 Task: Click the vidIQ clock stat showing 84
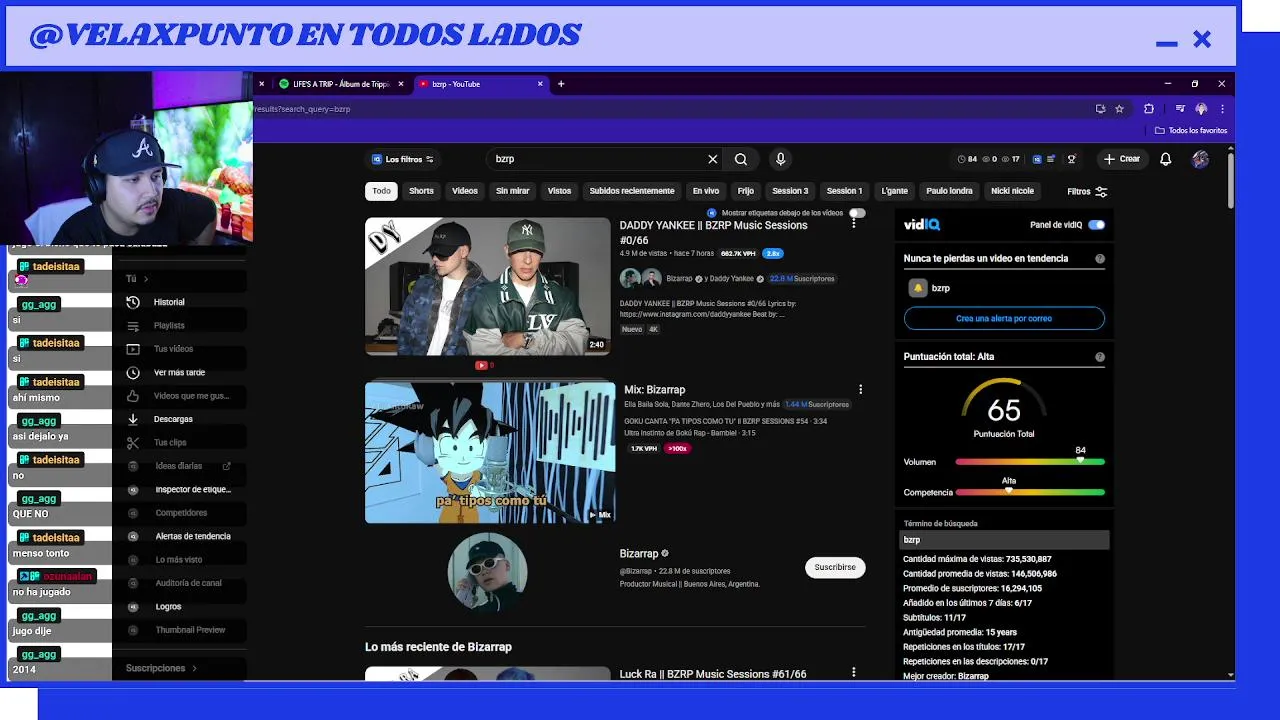click(967, 159)
